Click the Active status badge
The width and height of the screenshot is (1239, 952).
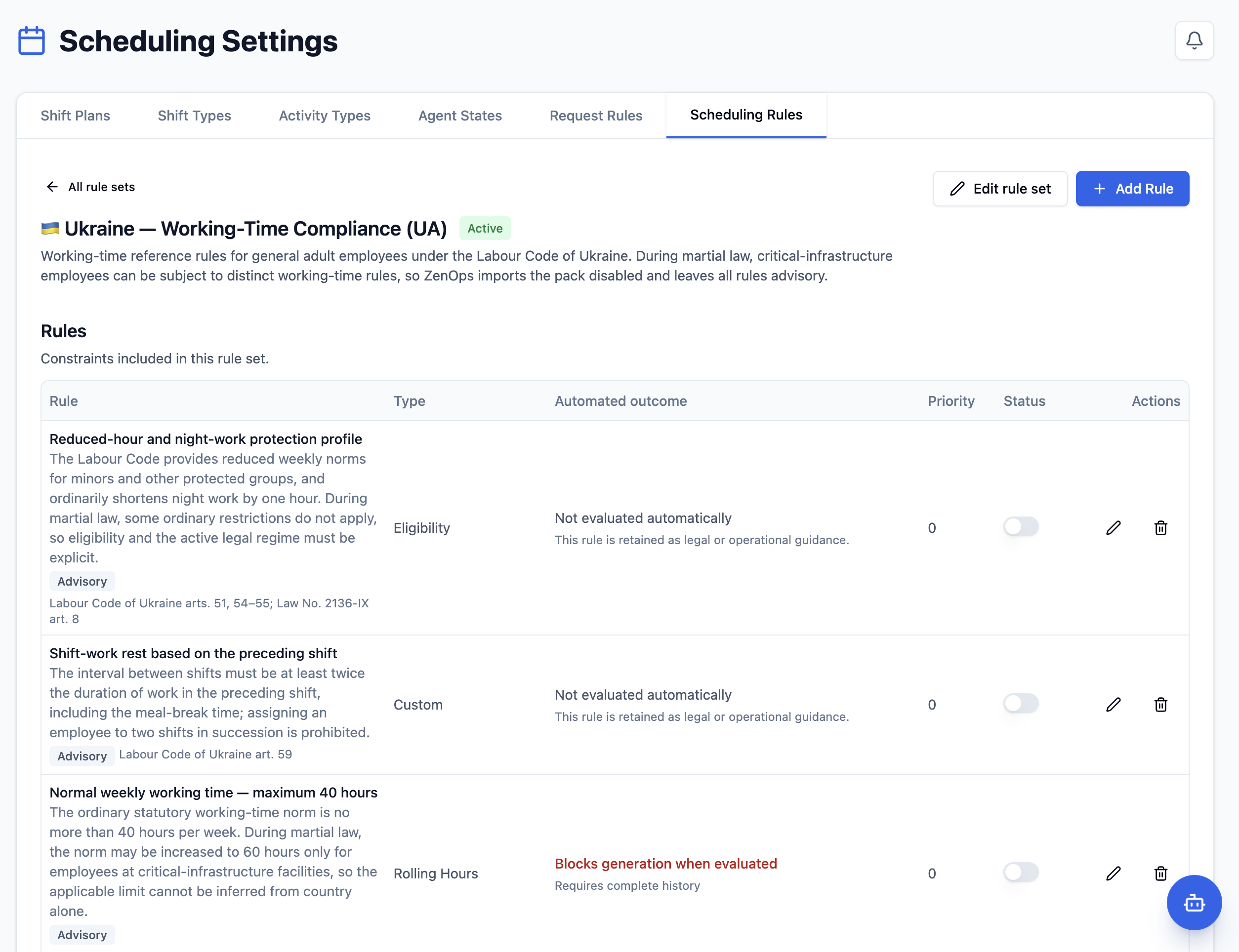pyautogui.click(x=485, y=228)
